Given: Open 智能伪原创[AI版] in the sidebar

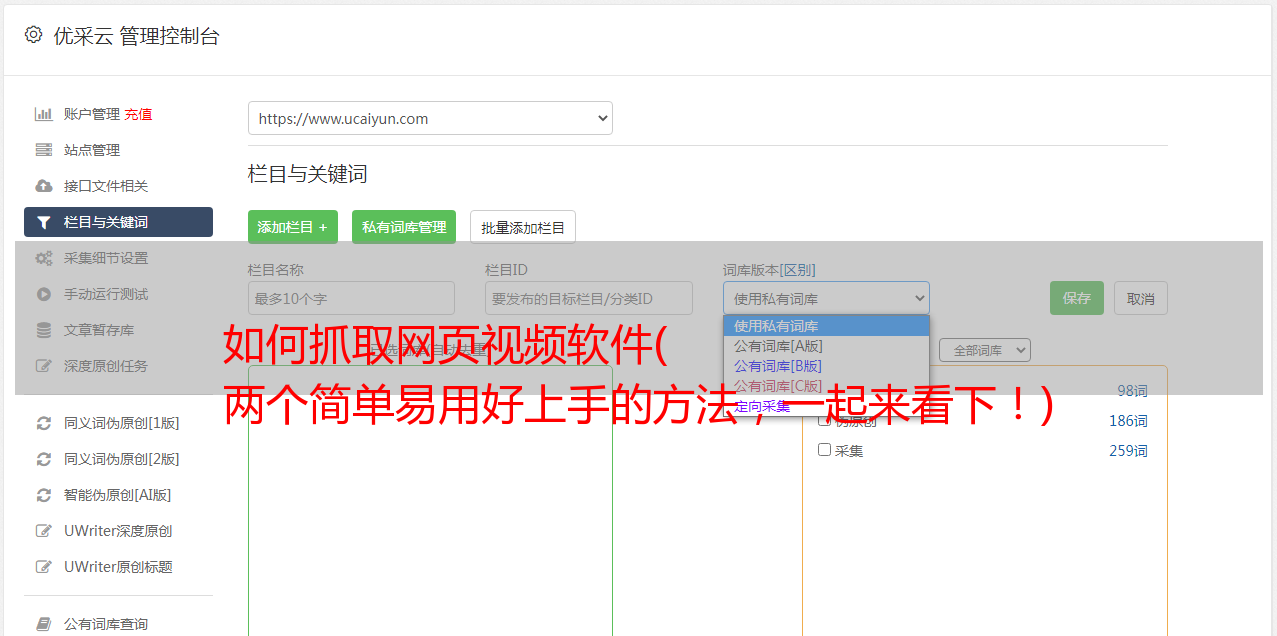Looking at the screenshot, I should tap(118, 495).
